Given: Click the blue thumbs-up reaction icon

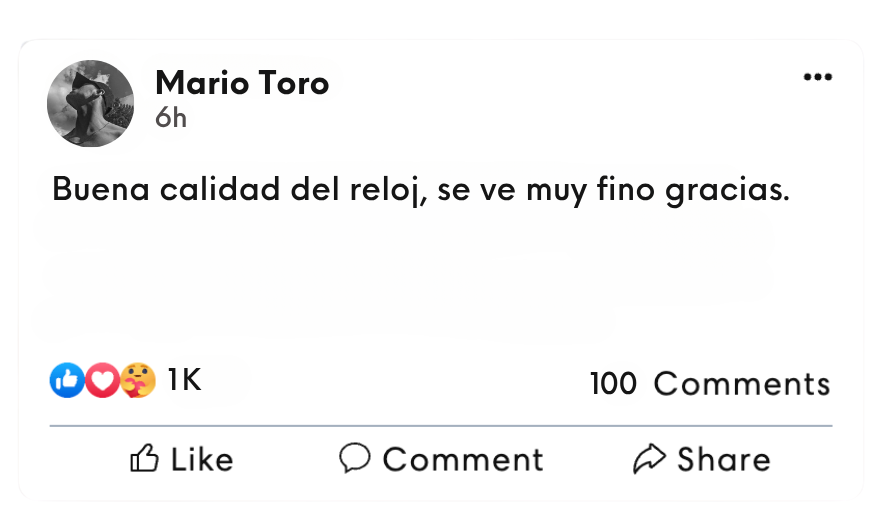Looking at the screenshot, I should [x=66, y=380].
